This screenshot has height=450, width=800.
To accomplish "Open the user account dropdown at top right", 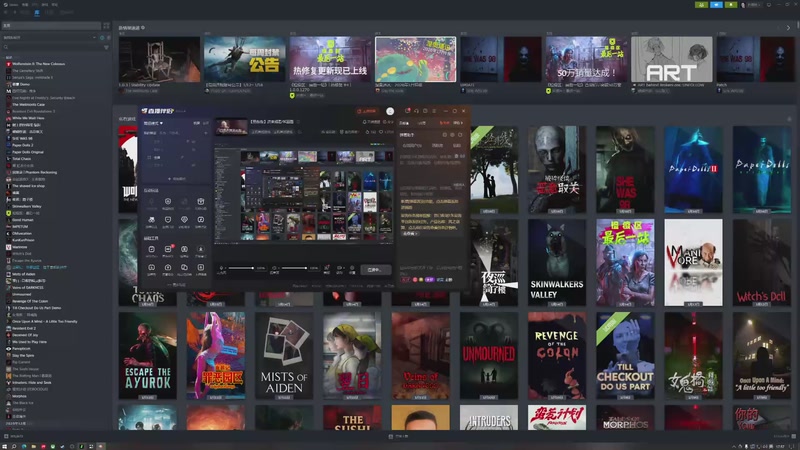I will pos(752,5).
